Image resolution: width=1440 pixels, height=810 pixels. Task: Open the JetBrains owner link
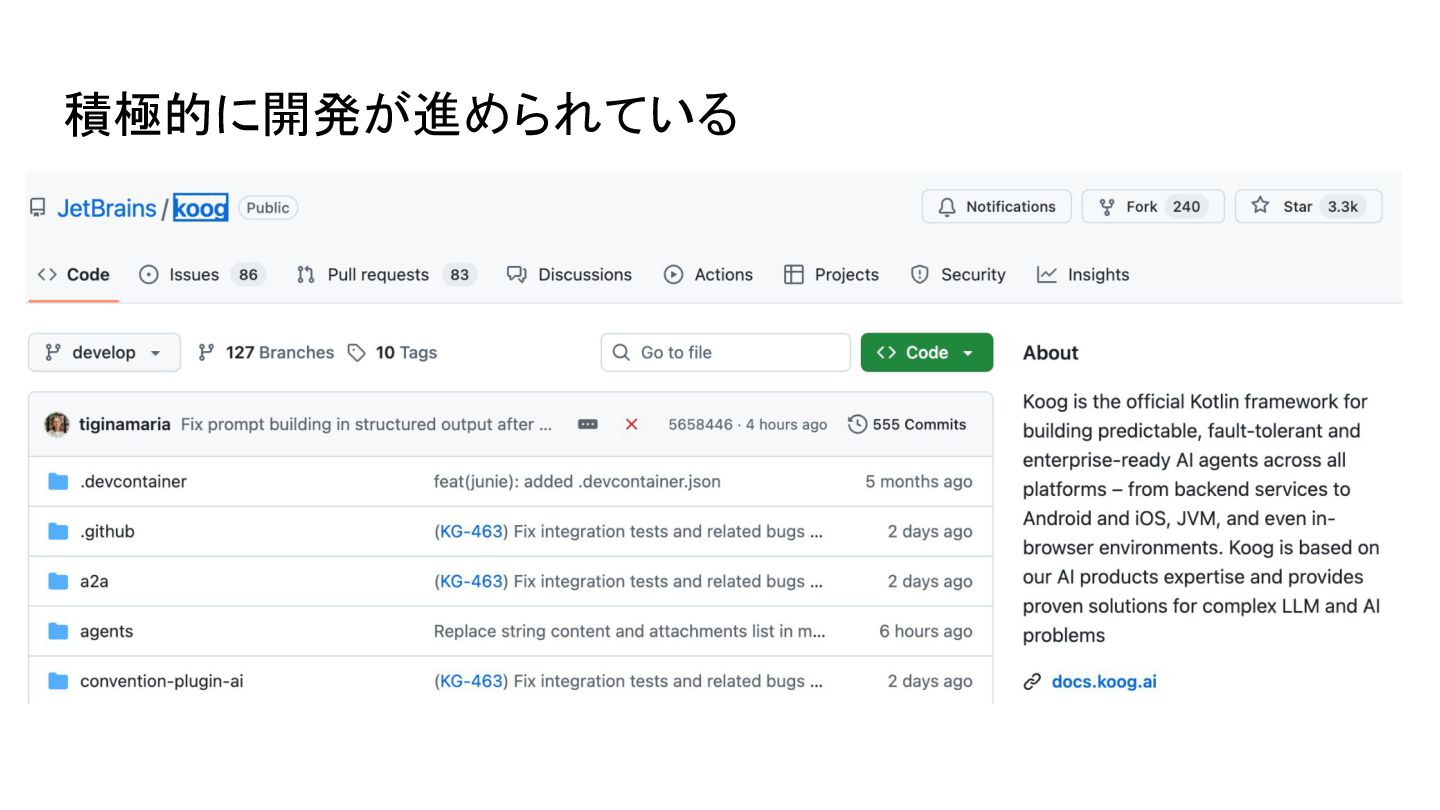tap(107, 208)
